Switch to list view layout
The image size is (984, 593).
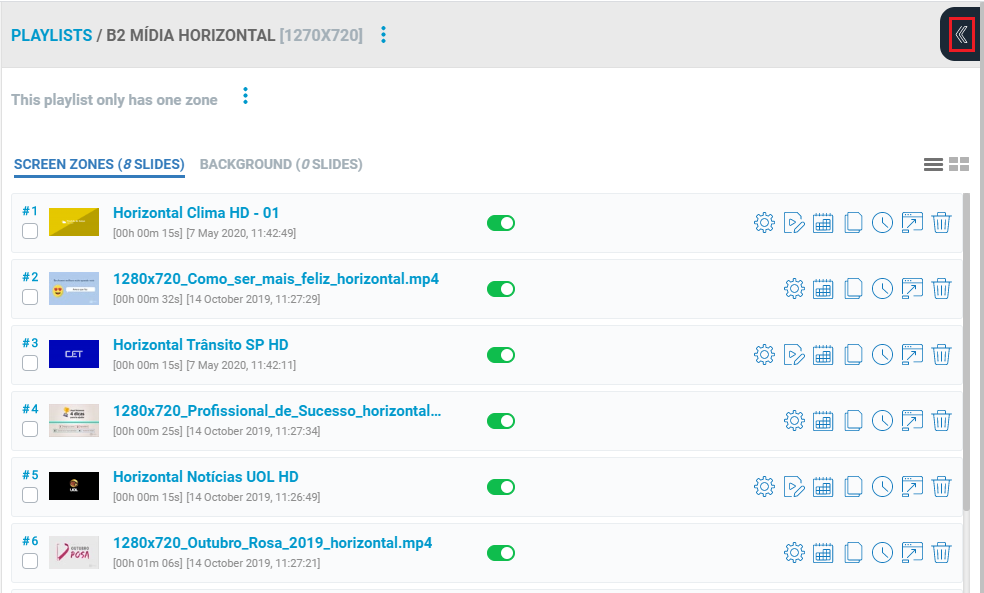(933, 164)
